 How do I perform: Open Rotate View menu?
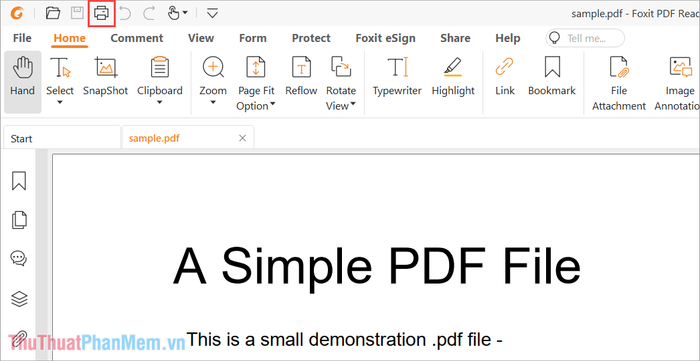pyautogui.click(x=341, y=83)
